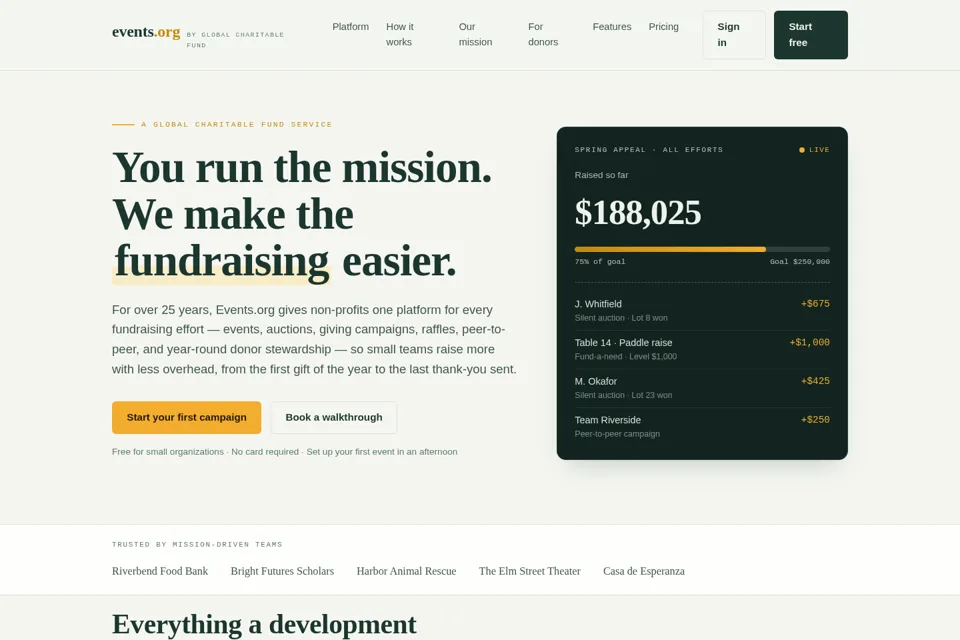Click the 75% of goal label
The image size is (960, 640).
[600, 262]
